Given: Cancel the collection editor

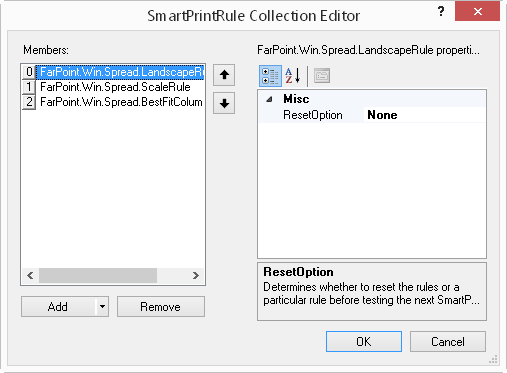Looking at the screenshot, I should click(x=448, y=341).
